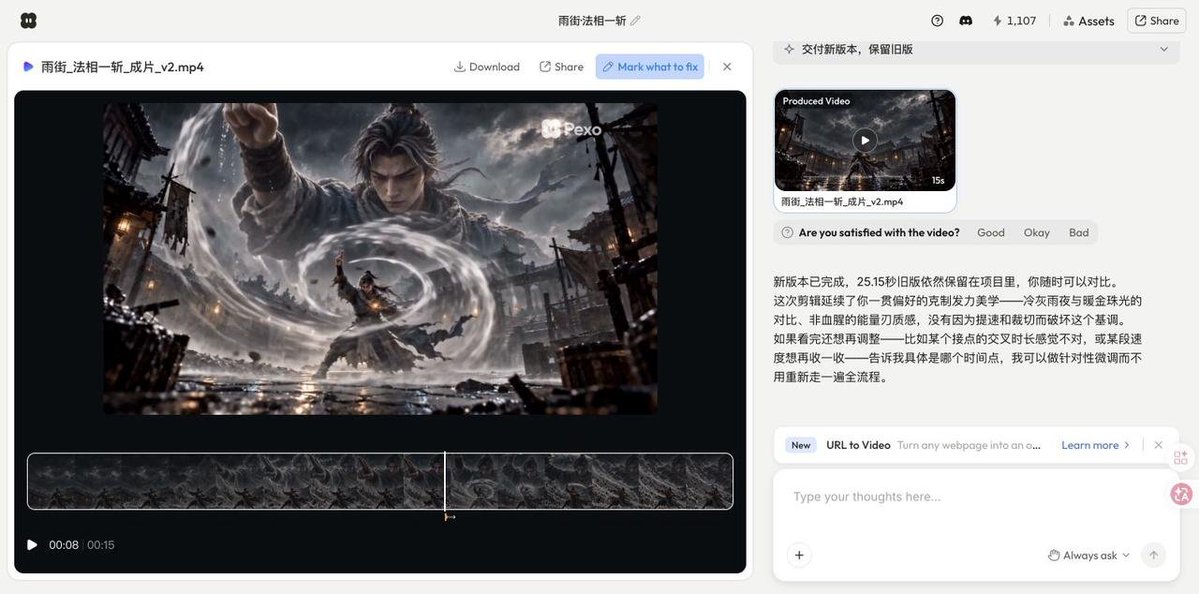Click the video file type icon

[x=28, y=67]
